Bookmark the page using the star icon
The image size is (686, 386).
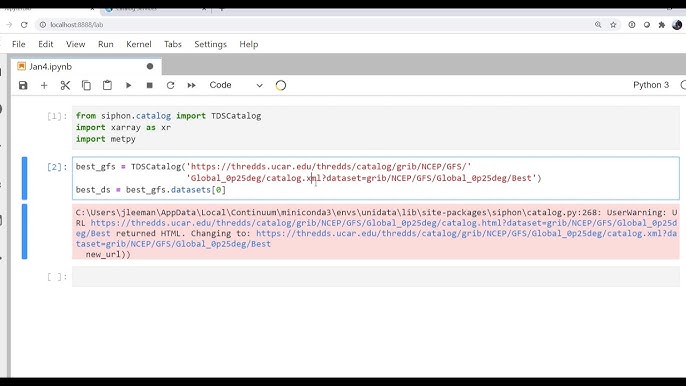pyautogui.click(x=613, y=25)
